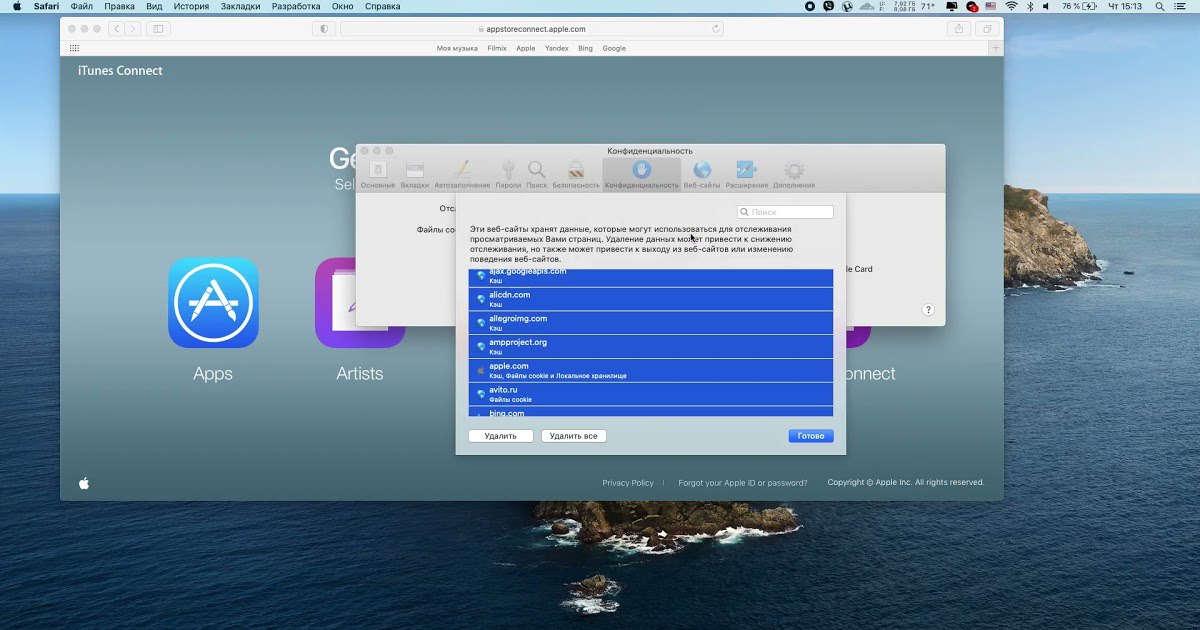This screenshot has width=1200, height=630.
Task: Open the Filmix bookmark
Action: 497,48
